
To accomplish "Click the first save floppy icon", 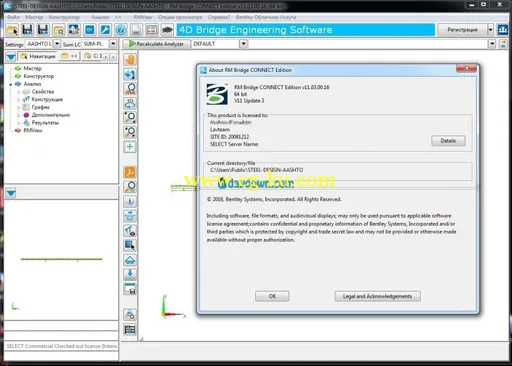I will [x=27, y=30].
